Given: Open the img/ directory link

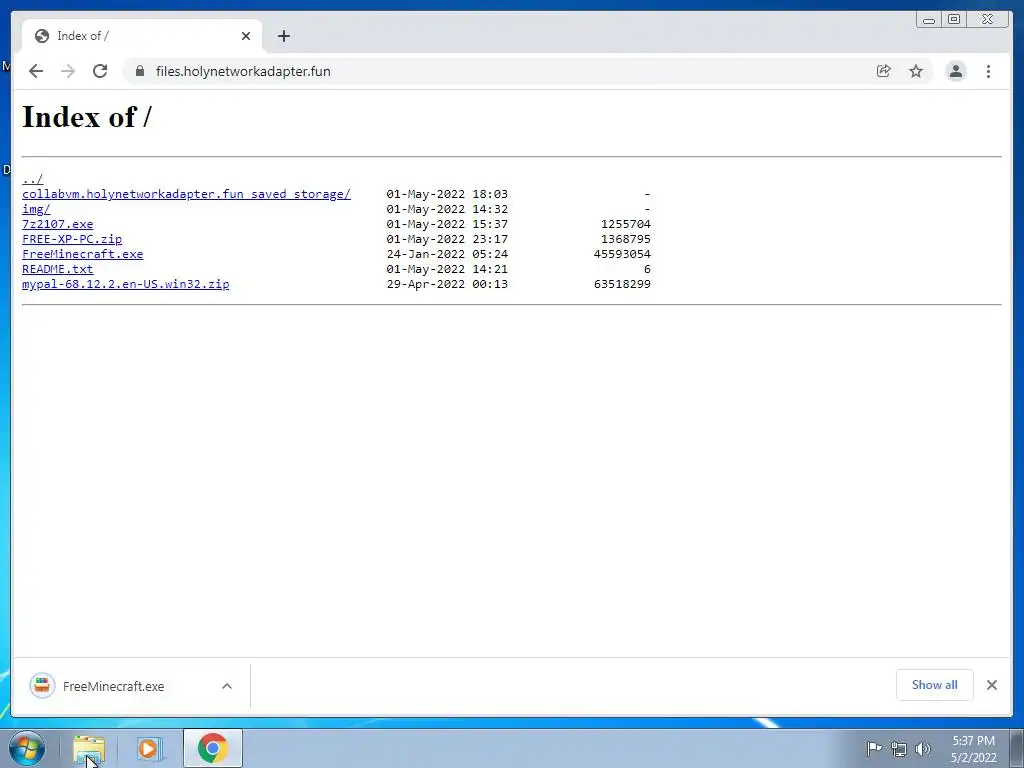Looking at the screenshot, I should tap(36, 209).
